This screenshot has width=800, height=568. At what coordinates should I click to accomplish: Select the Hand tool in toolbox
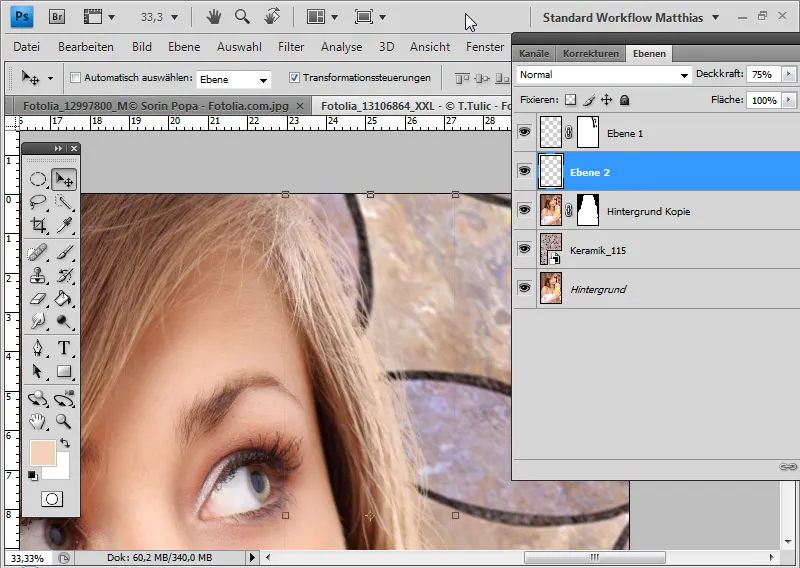(x=38, y=422)
